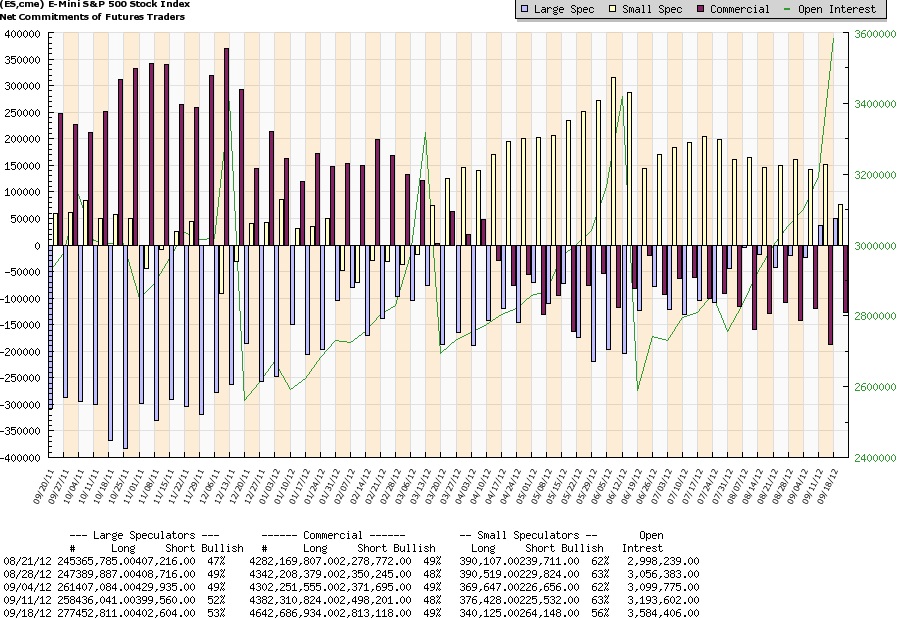The width and height of the screenshot is (897, 618).
Task: Click the green Open Interest legend marker
Action: point(788,9)
